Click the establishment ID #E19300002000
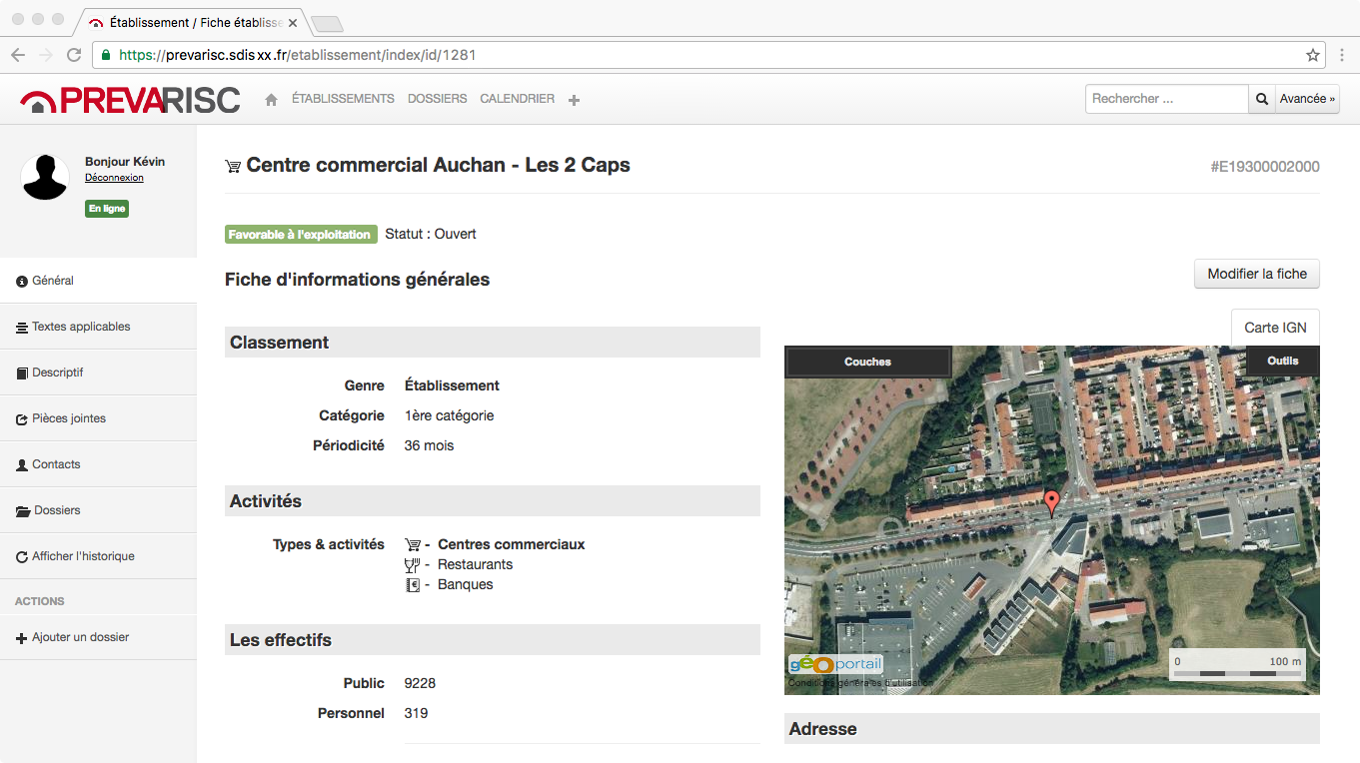 (1265, 167)
